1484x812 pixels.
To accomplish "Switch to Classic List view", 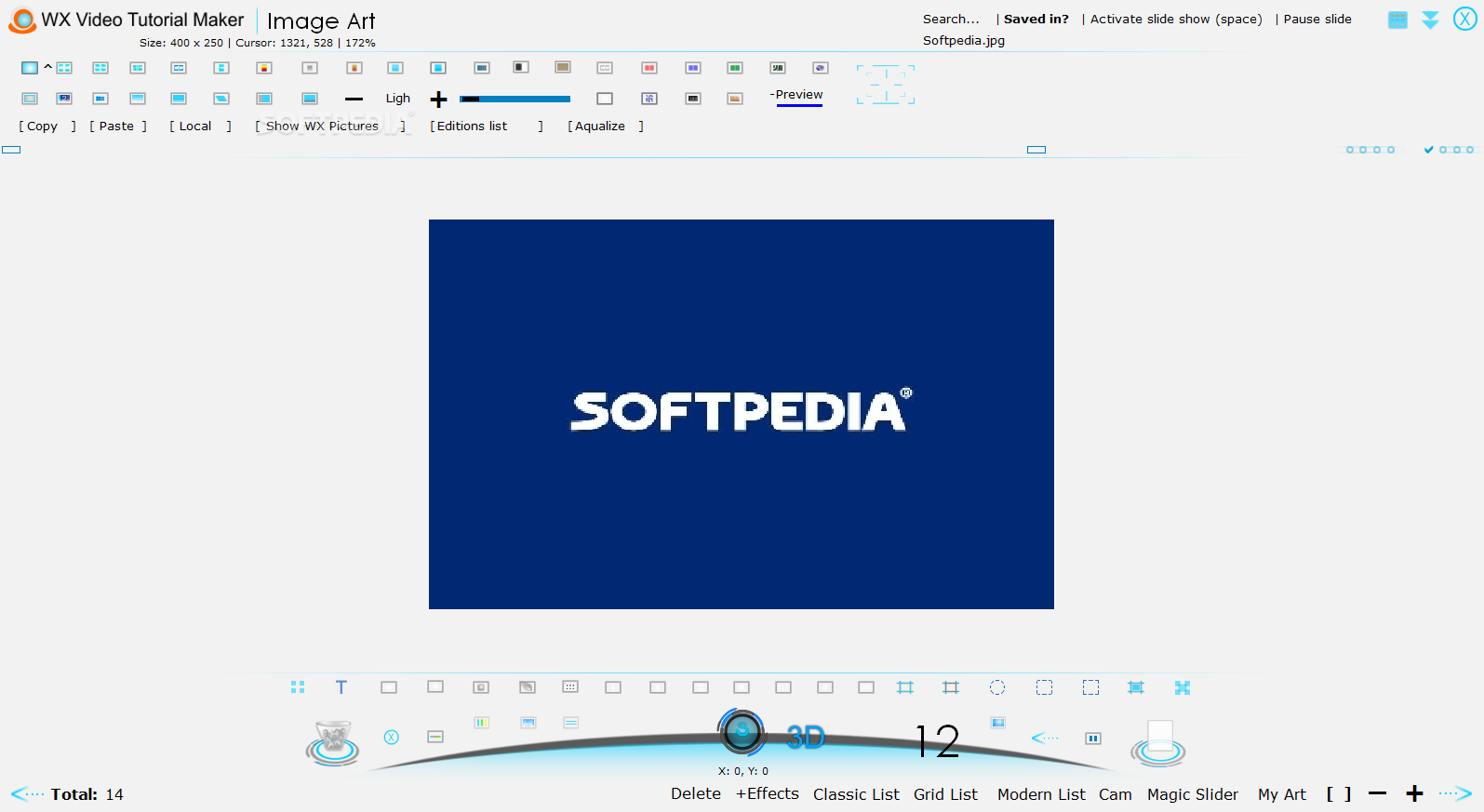I will point(856,794).
